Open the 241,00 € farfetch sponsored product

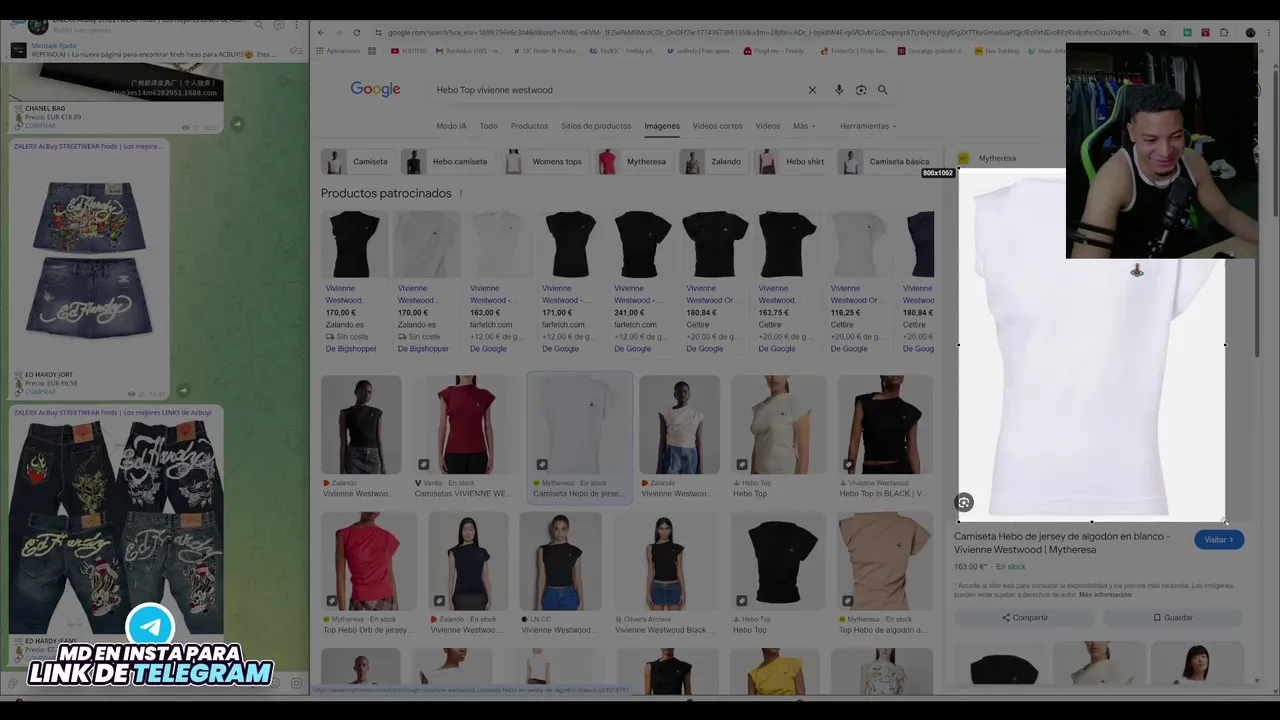[642, 282]
